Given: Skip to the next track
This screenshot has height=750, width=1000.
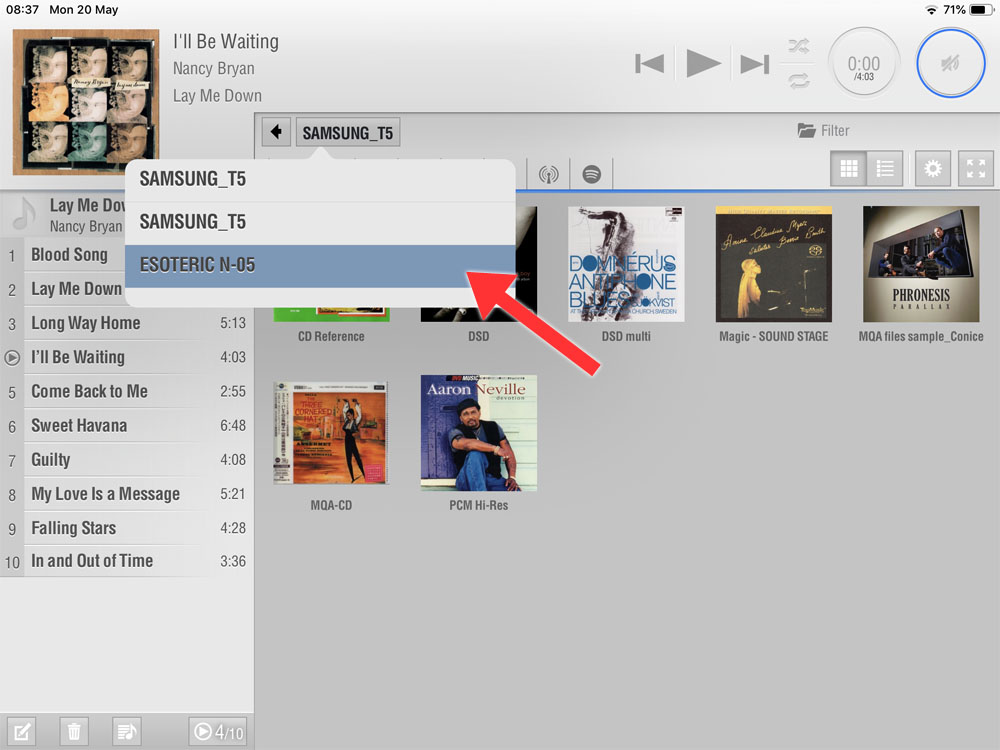Looking at the screenshot, I should tap(754, 64).
